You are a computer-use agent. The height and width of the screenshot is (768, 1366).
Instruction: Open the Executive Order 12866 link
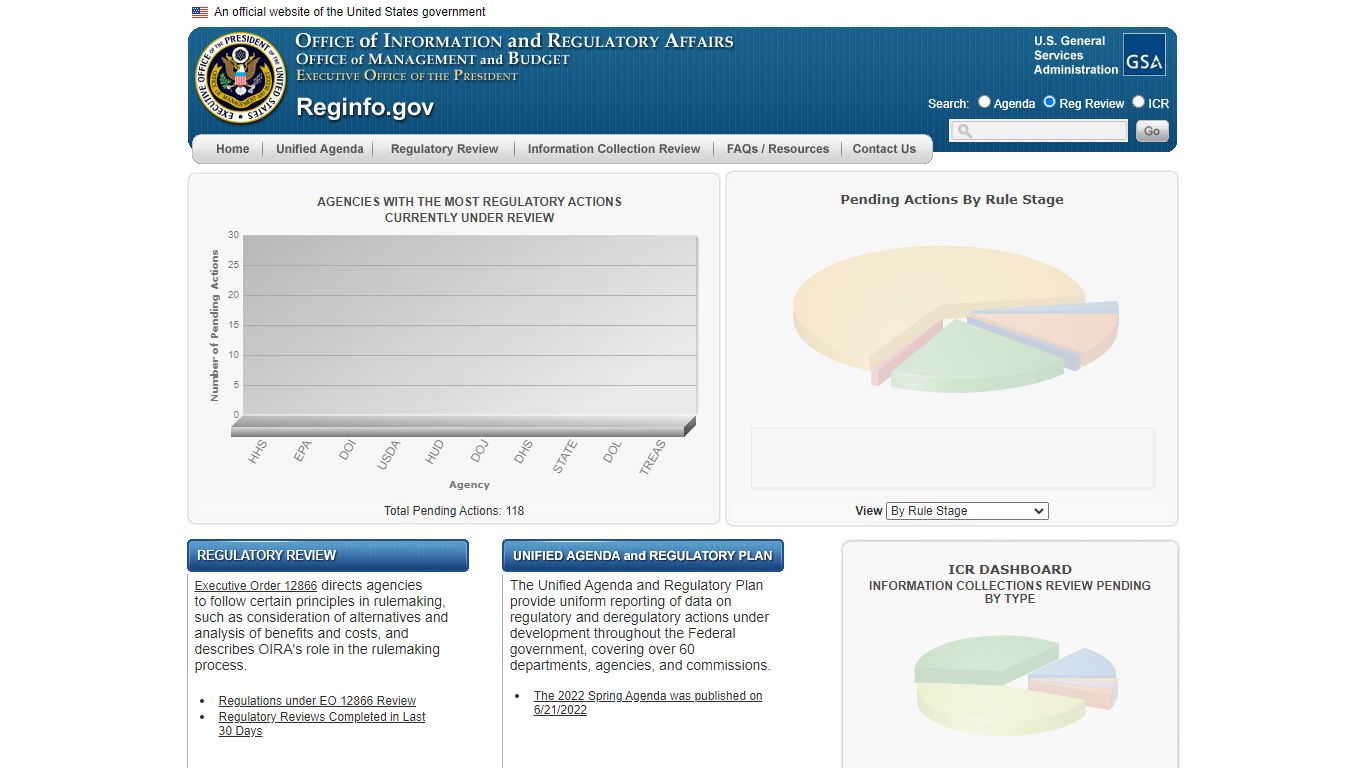click(256, 586)
